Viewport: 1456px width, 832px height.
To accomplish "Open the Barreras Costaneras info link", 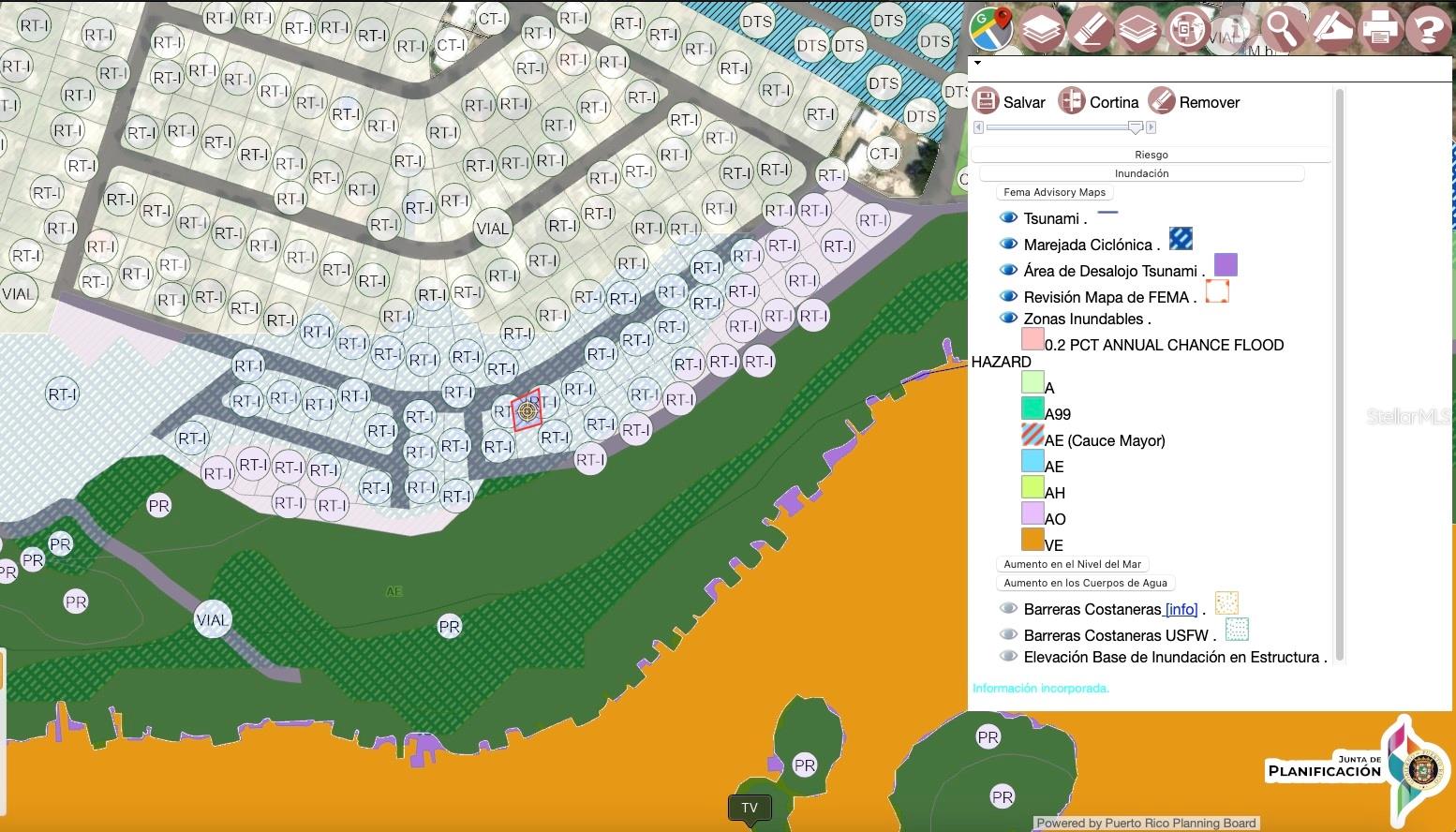I will coord(1181,609).
